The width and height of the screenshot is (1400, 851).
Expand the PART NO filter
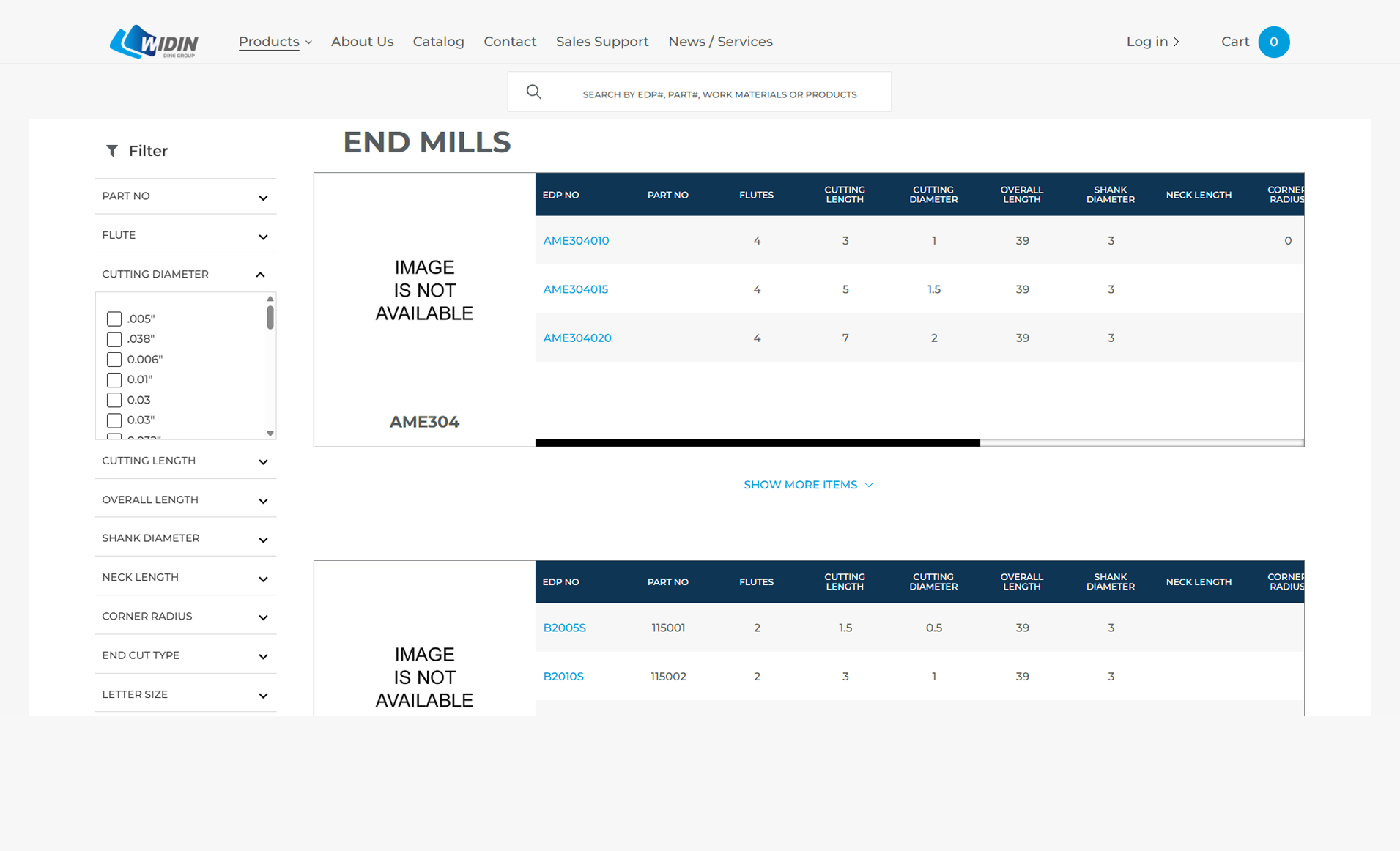coord(185,196)
